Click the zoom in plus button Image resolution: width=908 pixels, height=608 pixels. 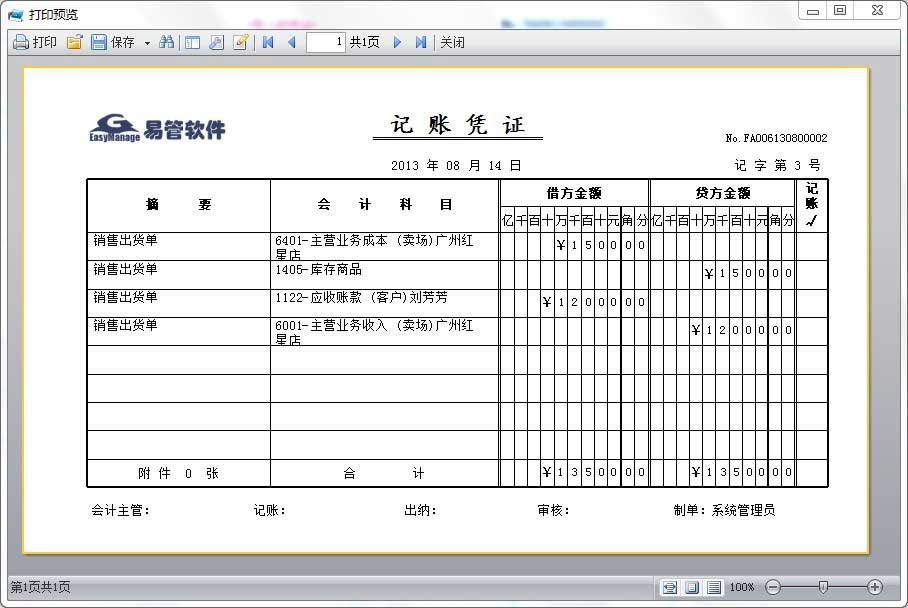point(875,588)
